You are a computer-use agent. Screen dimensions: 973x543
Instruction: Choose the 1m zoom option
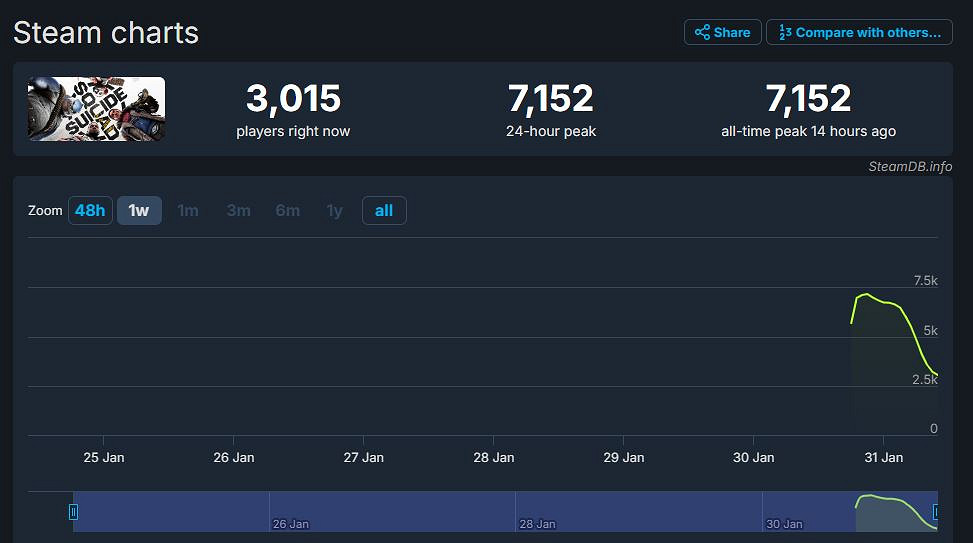(x=188, y=211)
